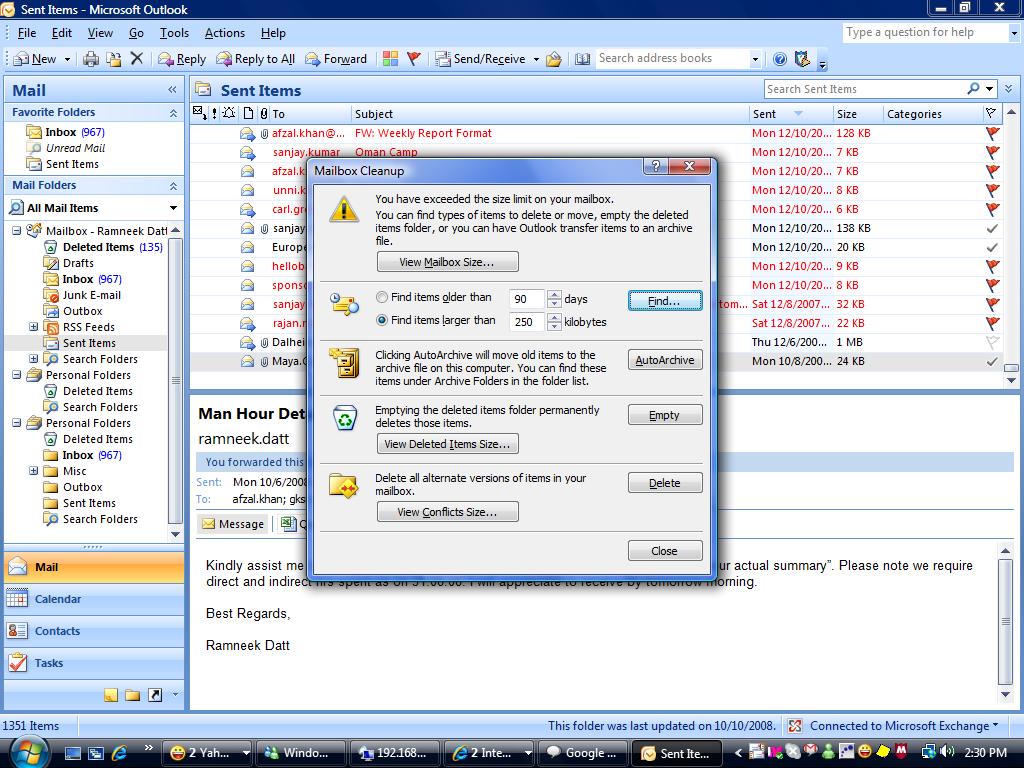Click the AutoArchive button
Screen dimensions: 1024x768
tap(664, 360)
